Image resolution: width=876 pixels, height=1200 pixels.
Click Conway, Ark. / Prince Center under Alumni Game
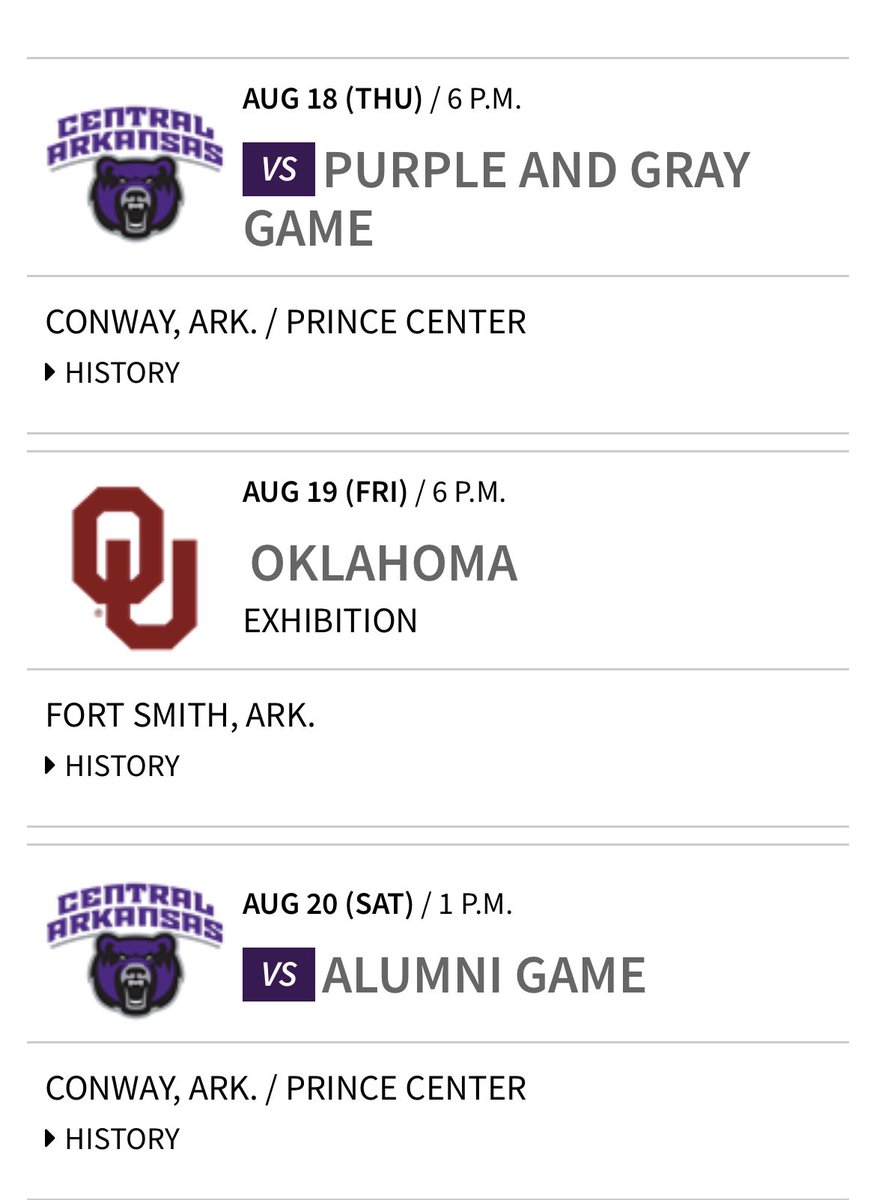coord(286,1088)
